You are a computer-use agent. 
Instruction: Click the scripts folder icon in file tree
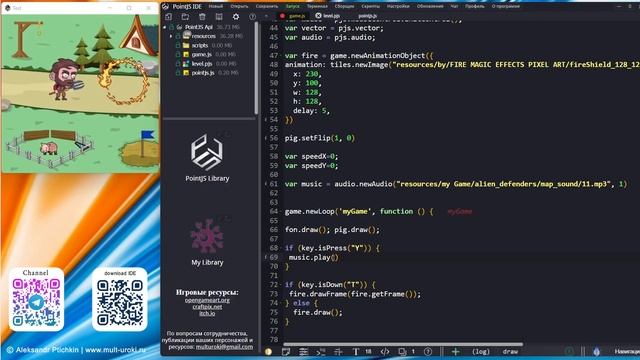coord(186,45)
